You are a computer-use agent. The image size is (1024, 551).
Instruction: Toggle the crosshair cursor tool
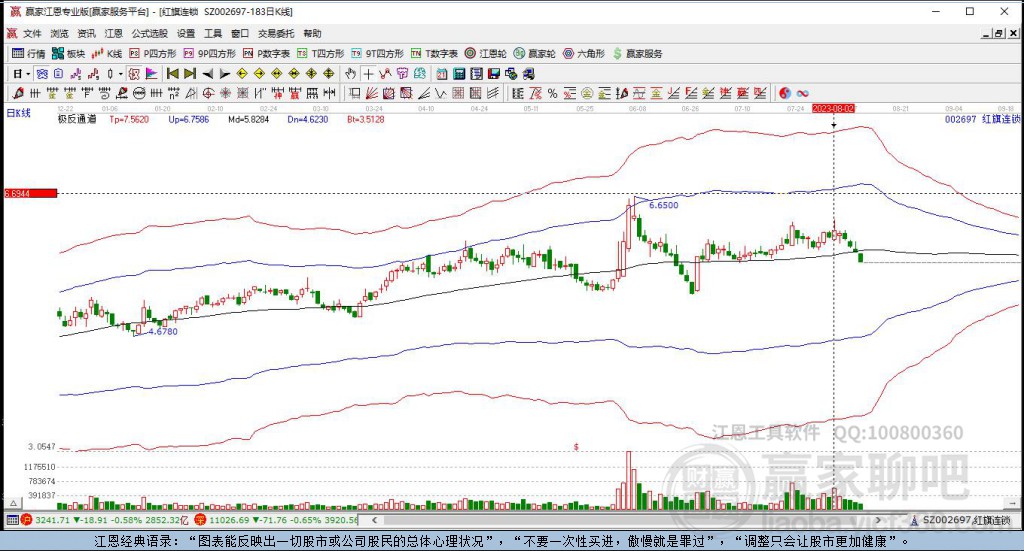(368, 73)
